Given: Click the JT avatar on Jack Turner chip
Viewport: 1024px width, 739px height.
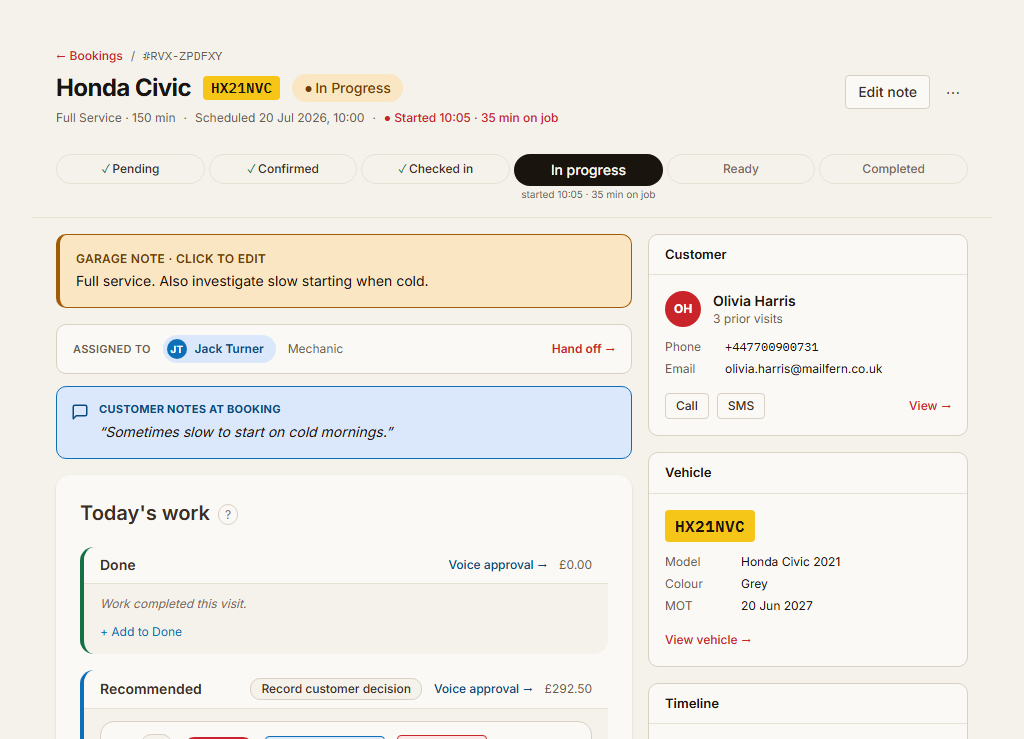Looking at the screenshot, I should click(x=177, y=349).
